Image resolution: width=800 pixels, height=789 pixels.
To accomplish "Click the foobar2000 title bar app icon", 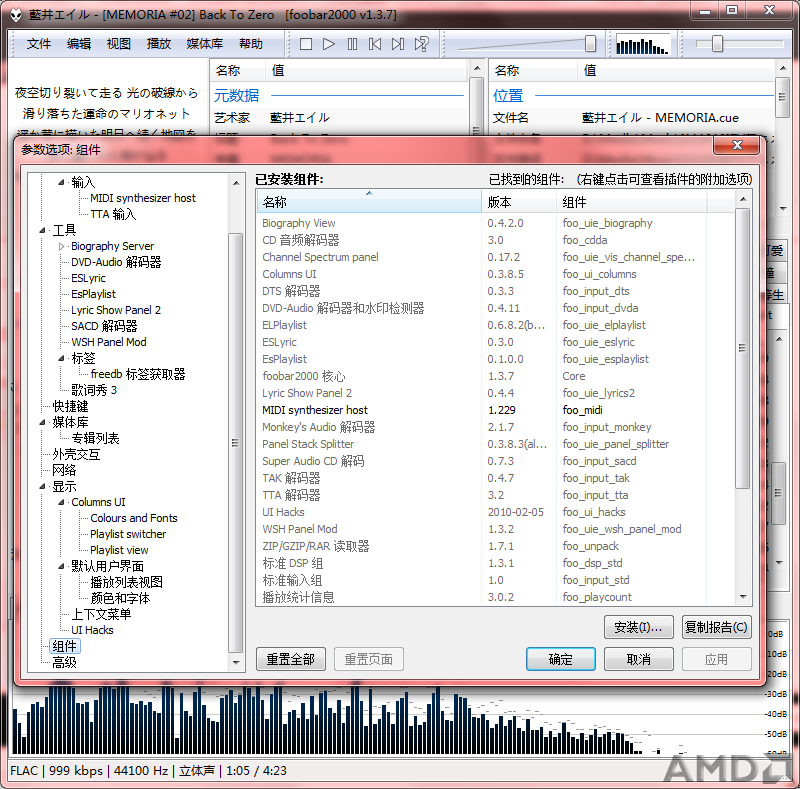I will tap(16, 14).
